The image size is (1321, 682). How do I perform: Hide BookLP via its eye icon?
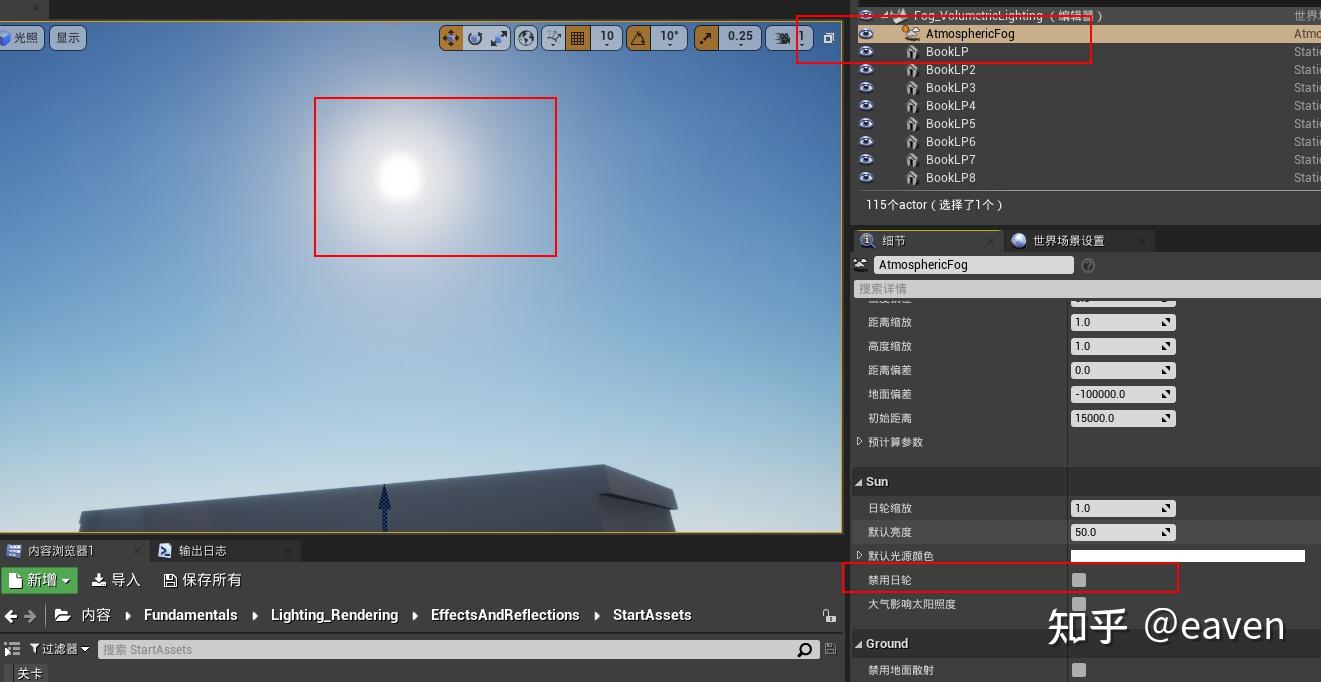(866, 51)
